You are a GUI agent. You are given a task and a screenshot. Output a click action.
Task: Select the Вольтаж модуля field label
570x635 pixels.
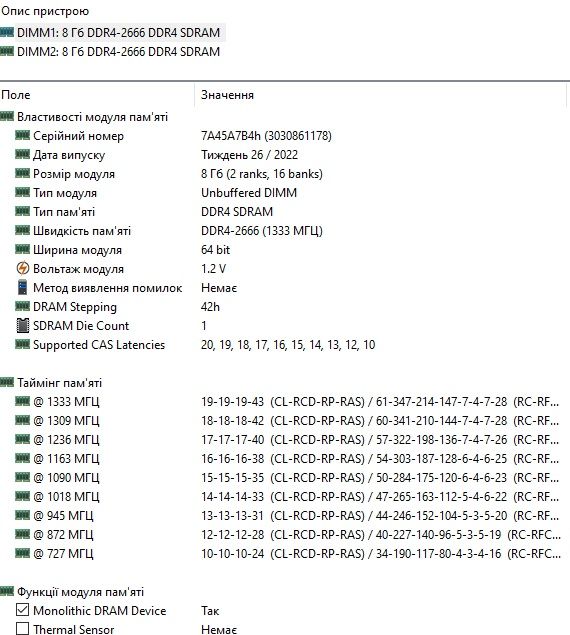(78, 269)
